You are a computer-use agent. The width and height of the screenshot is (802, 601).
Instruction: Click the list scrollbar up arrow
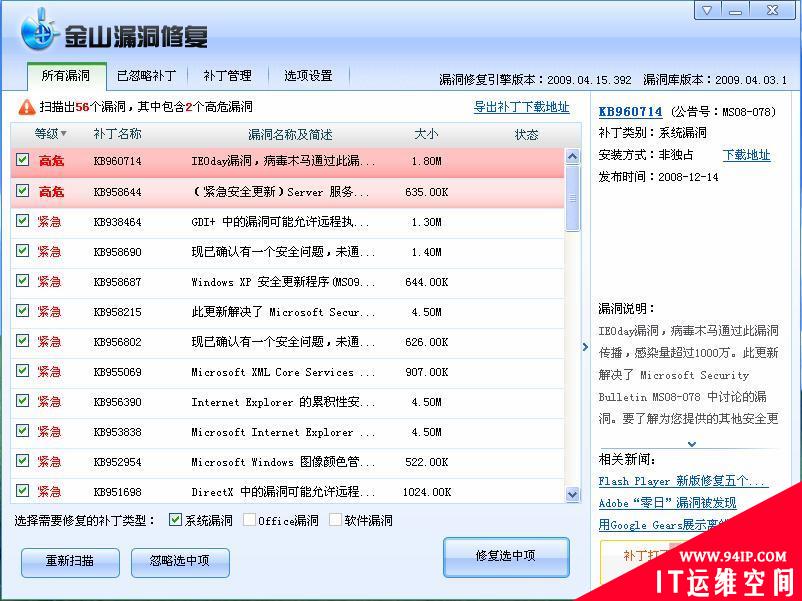pos(572,156)
